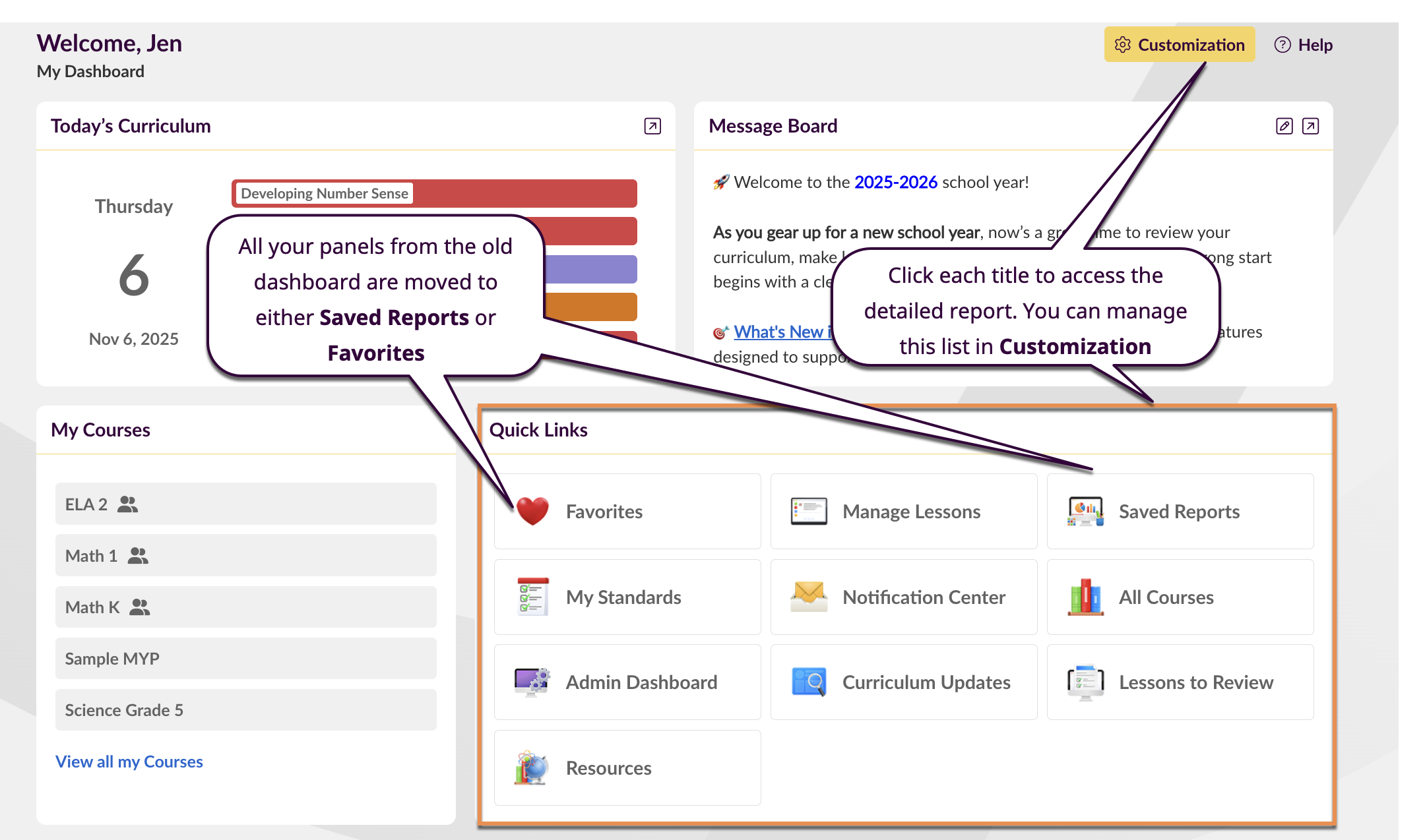Viewport: 1425px width, 840px height.
Task: Open the What's New link
Action: (x=779, y=332)
